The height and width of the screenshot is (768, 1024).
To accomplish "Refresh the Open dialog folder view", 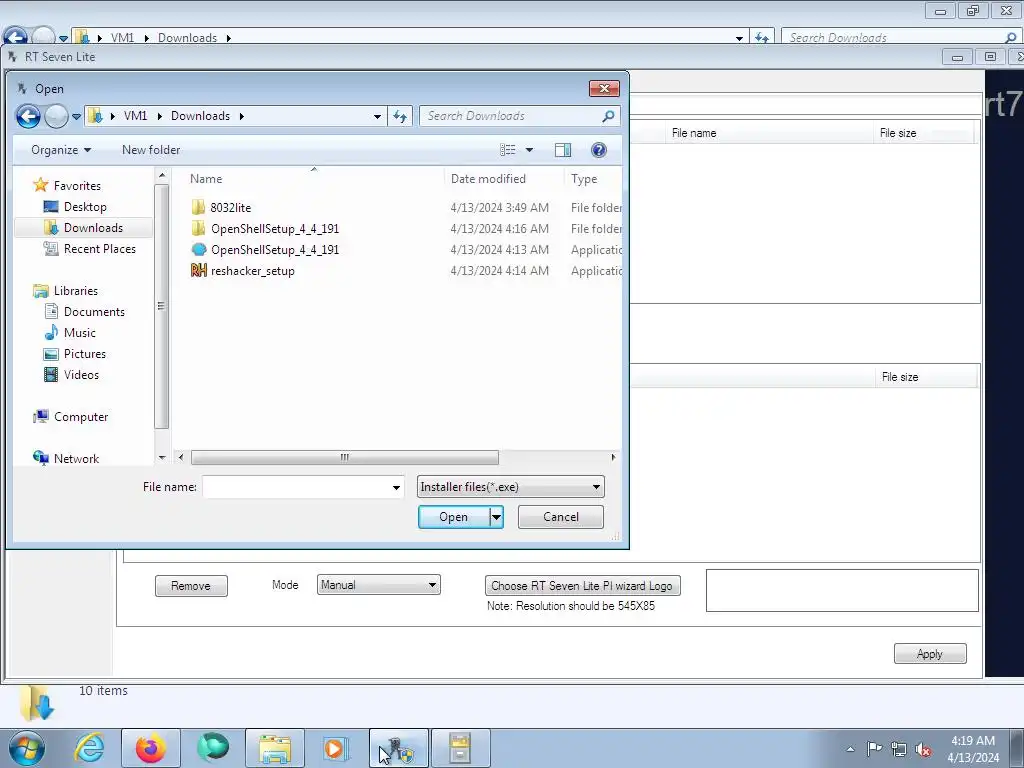I will pyautogui.click(x=400, y=116).
